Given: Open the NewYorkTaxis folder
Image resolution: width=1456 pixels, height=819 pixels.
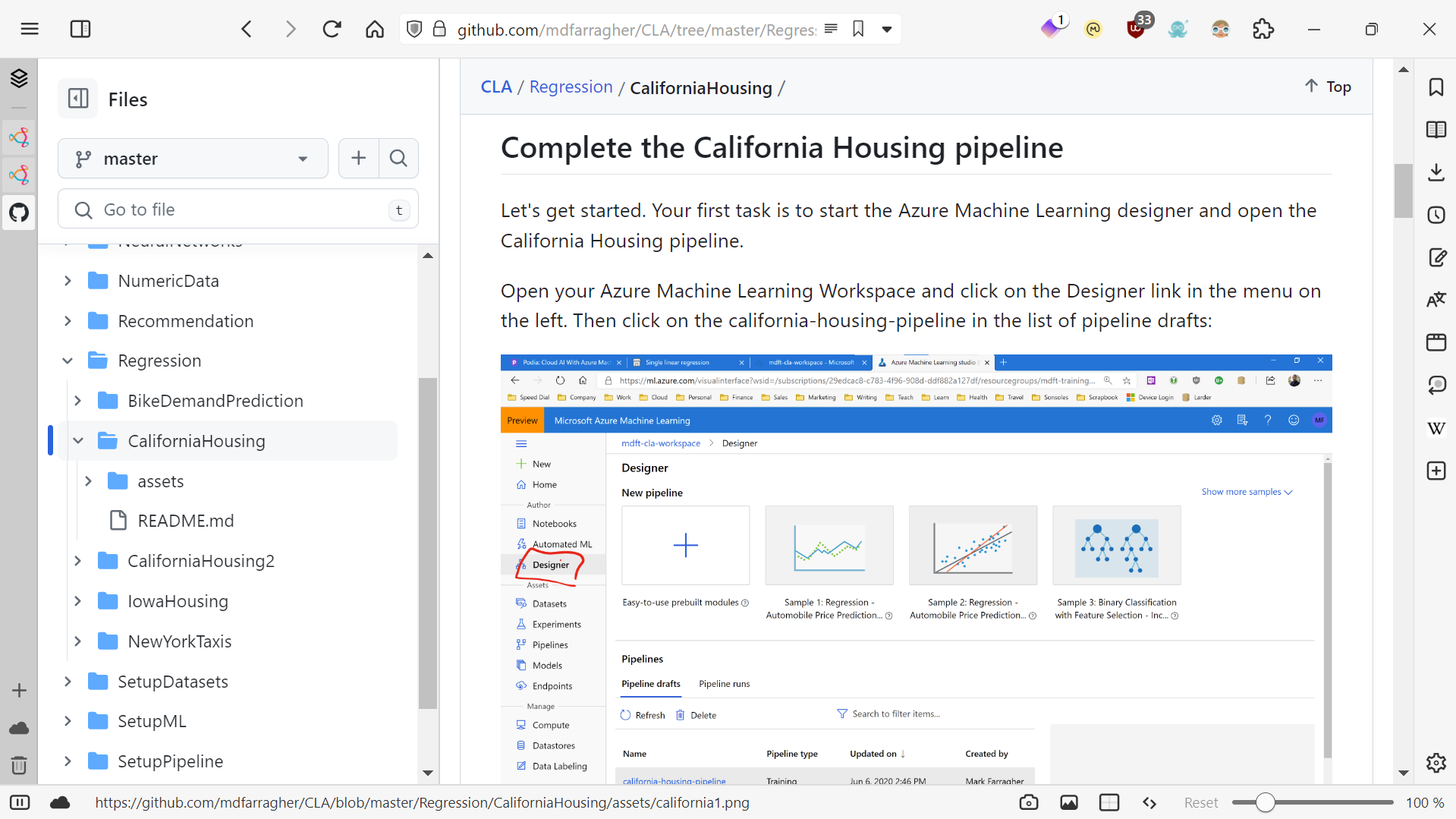Looking at the screenshot, I should (180, 641).
